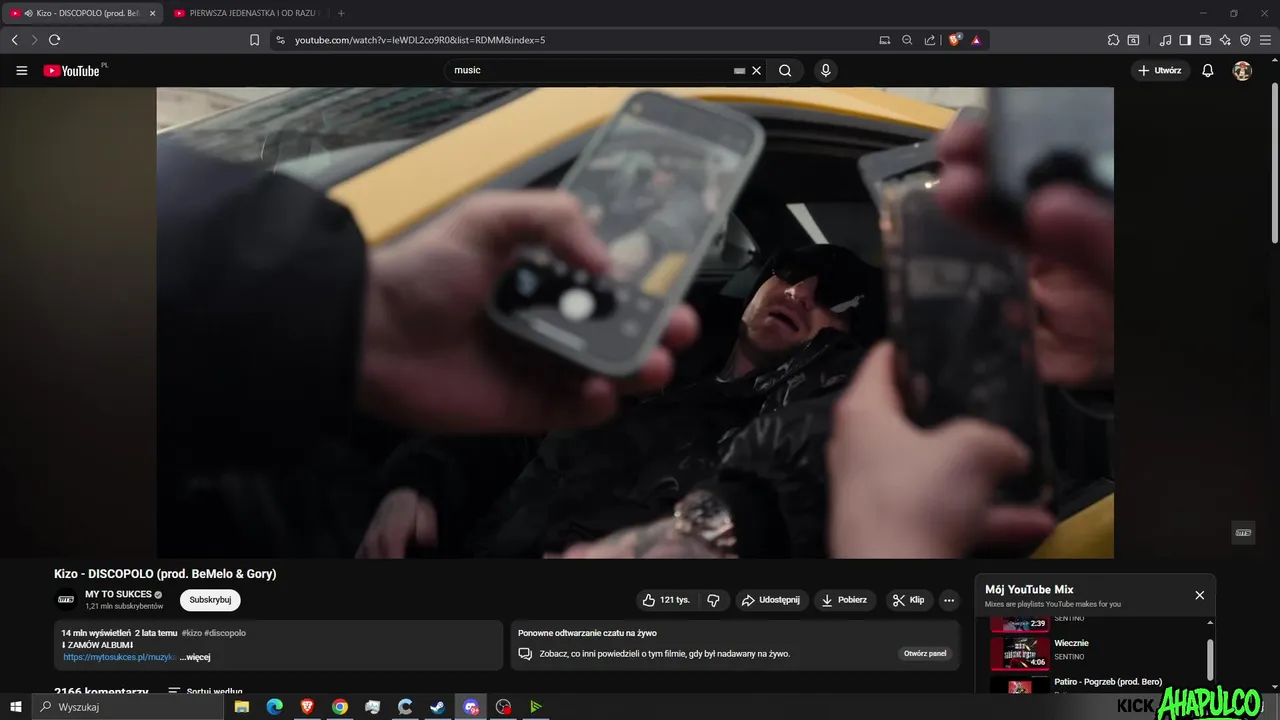Open the browser main hamburger menu
Image resolution: width=1280 pixels, height=720 pixels.
tap(1265, 40)
